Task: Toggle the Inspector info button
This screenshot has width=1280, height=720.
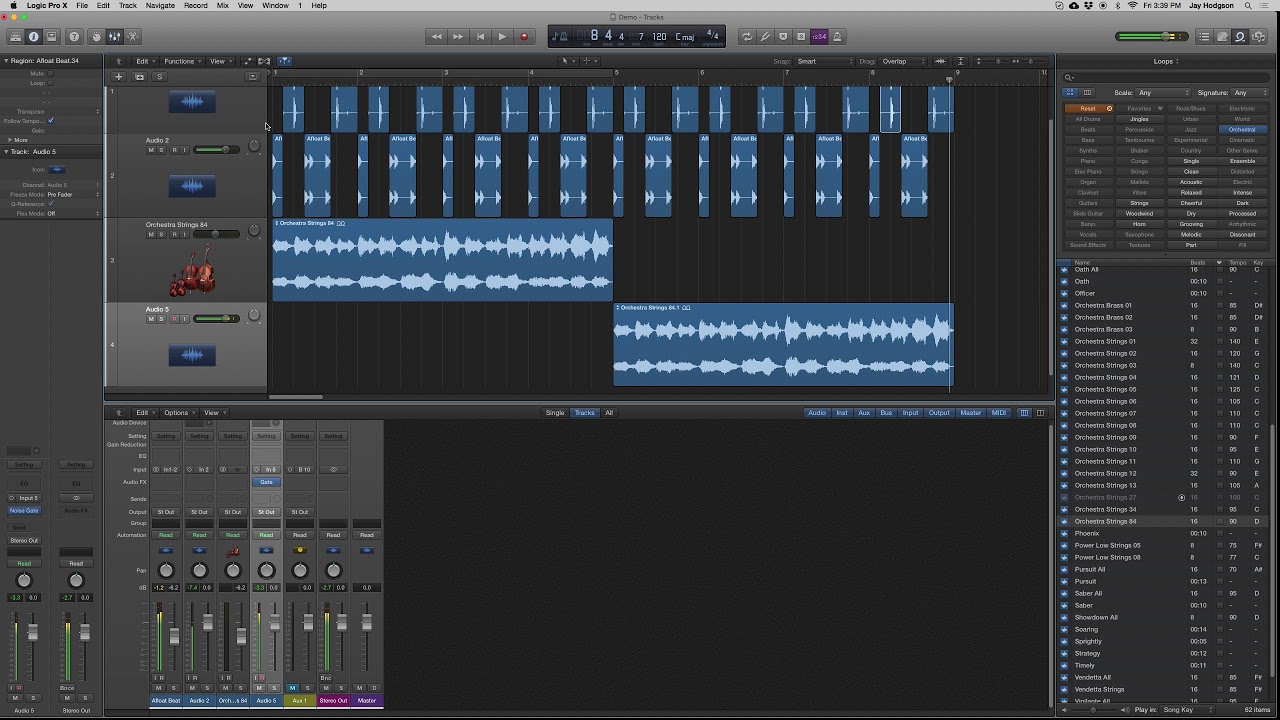Action: click(33, 37)
